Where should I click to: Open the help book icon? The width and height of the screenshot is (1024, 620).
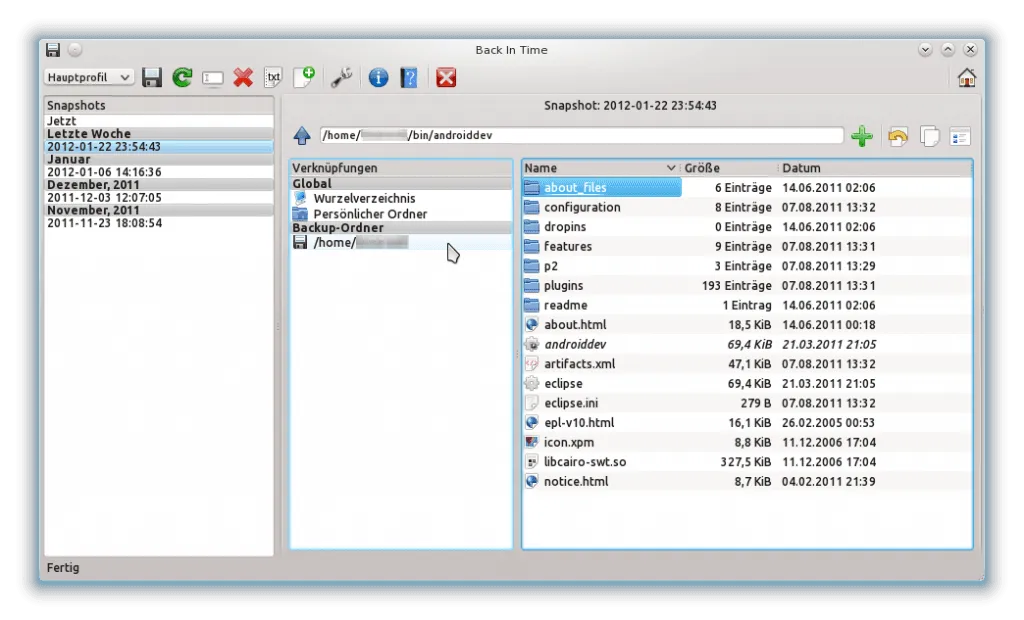tap(408, 78)
